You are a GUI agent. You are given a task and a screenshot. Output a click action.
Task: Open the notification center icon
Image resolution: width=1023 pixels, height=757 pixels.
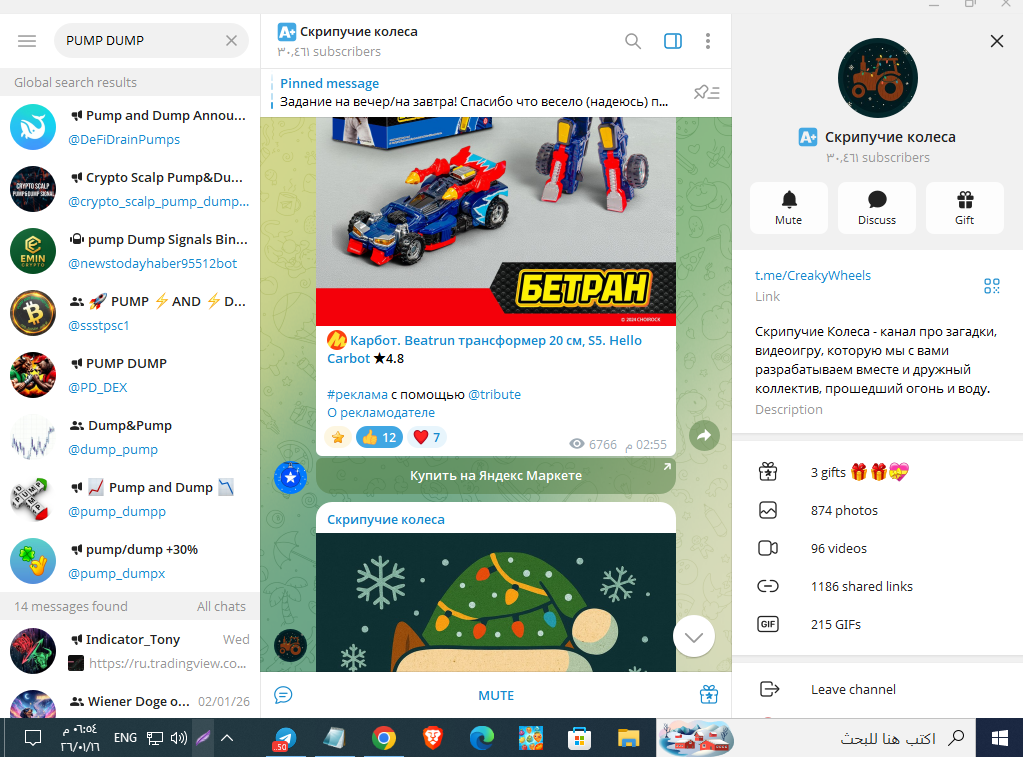33,738
